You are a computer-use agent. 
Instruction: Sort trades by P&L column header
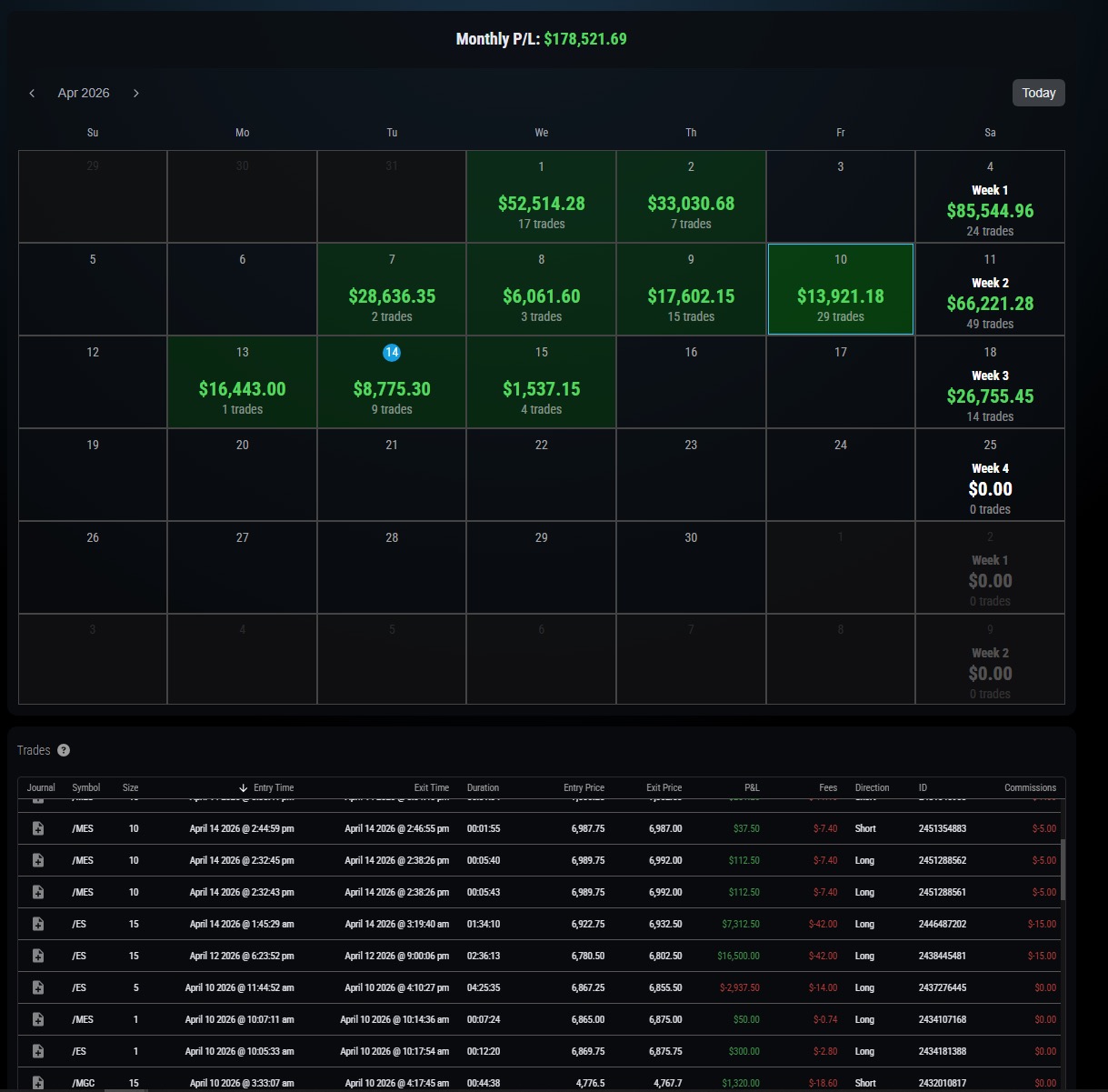(752, 787)
